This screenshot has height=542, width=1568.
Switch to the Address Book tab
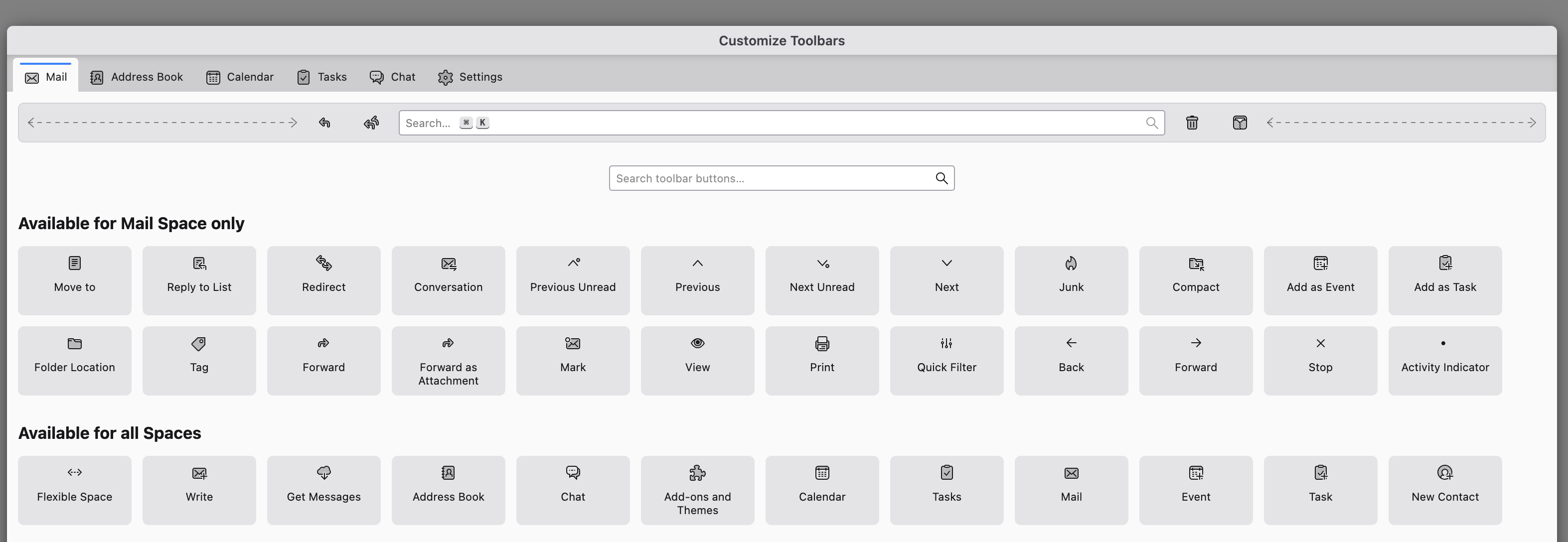pos(137,77)
